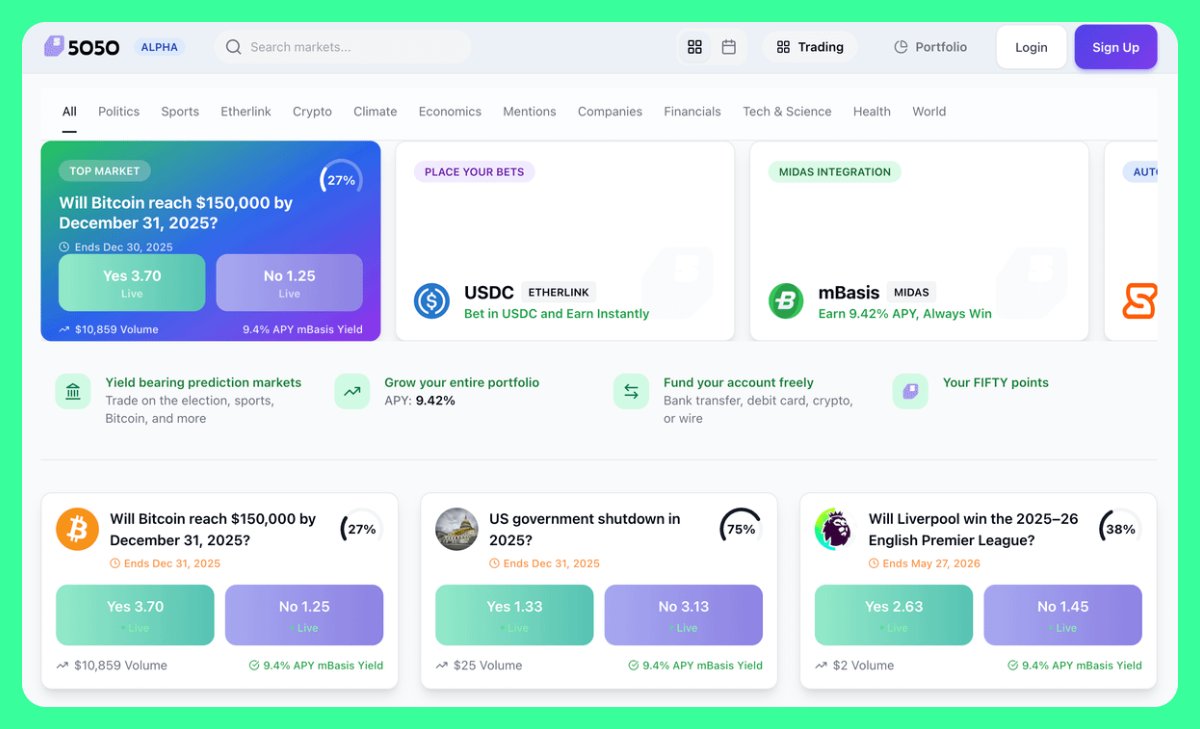Click Yes 2.63 on Liverpool card
The width and height of the screenshot is (1200, 729).
(x=894, y=615)
